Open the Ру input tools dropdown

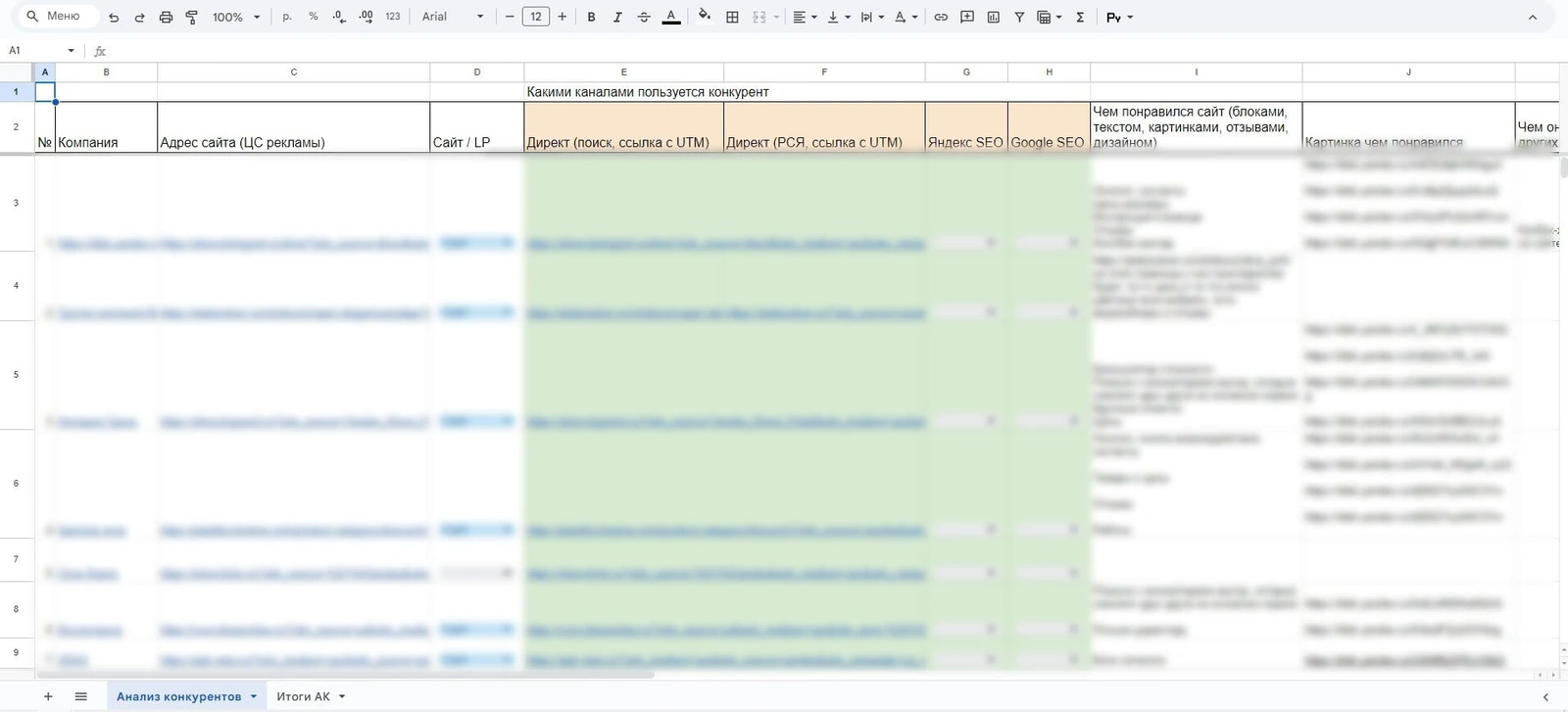pyautogui.click(x=1119, y=17)
